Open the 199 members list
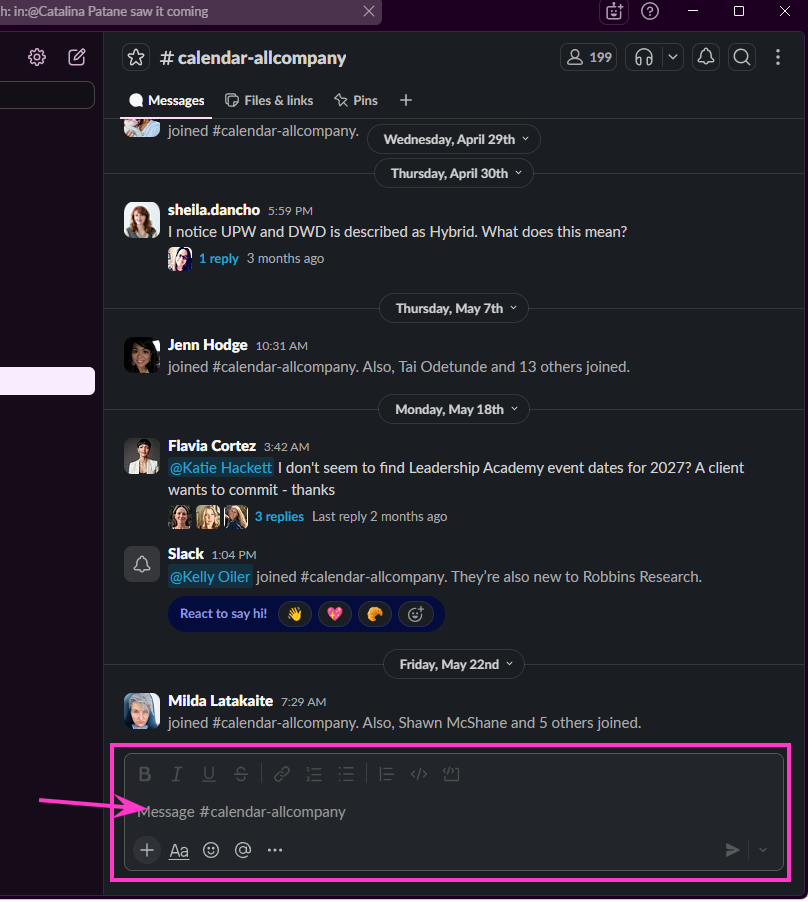The image size is (808, 902). tap(588, 58)
